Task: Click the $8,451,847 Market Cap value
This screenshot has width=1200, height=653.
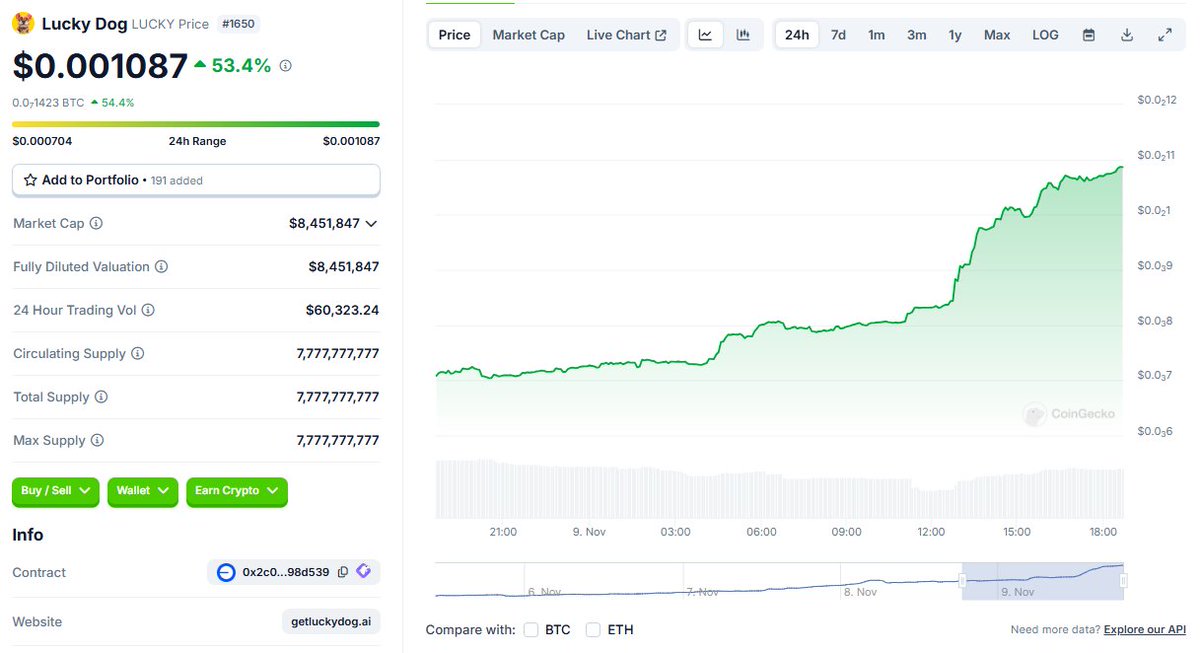Action: tap(324, 224)
